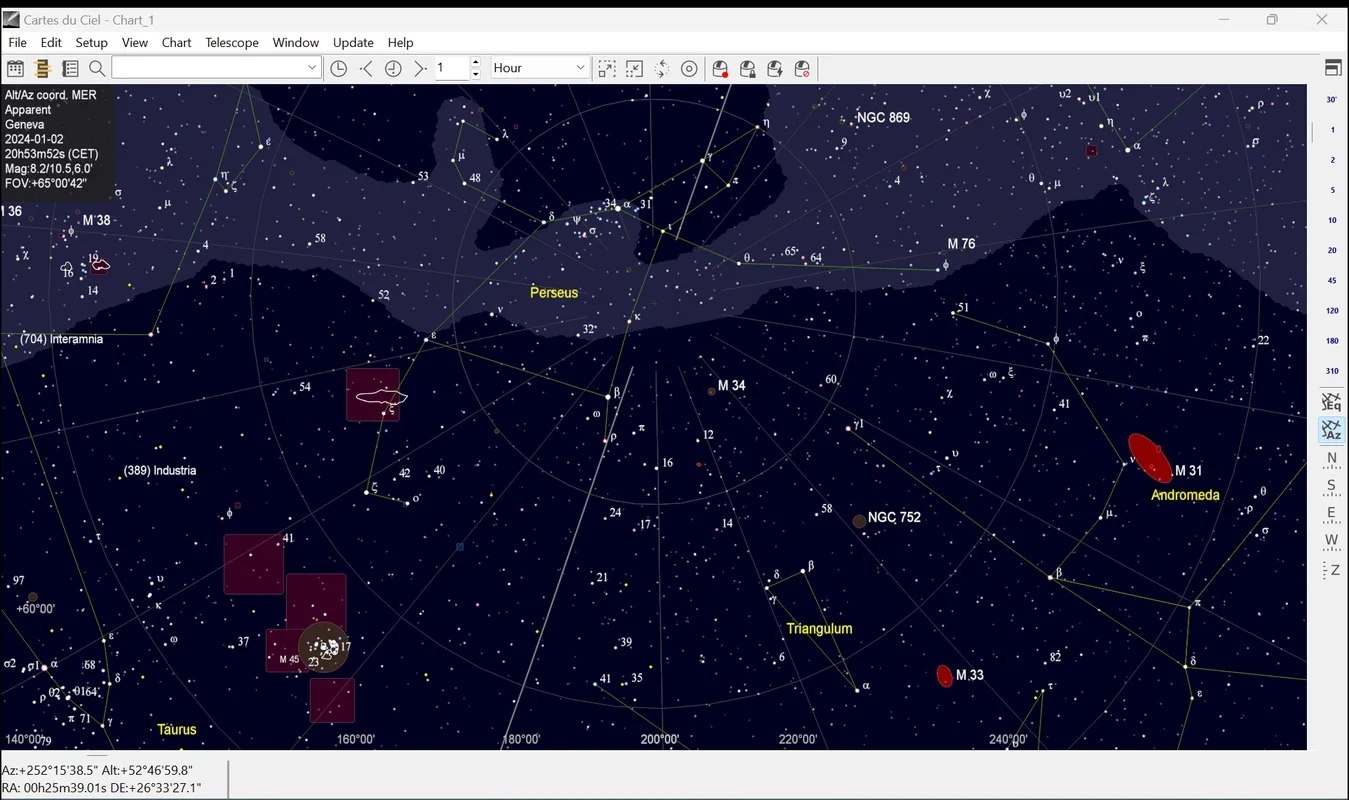Open the View menu

(x=135, y=42)
